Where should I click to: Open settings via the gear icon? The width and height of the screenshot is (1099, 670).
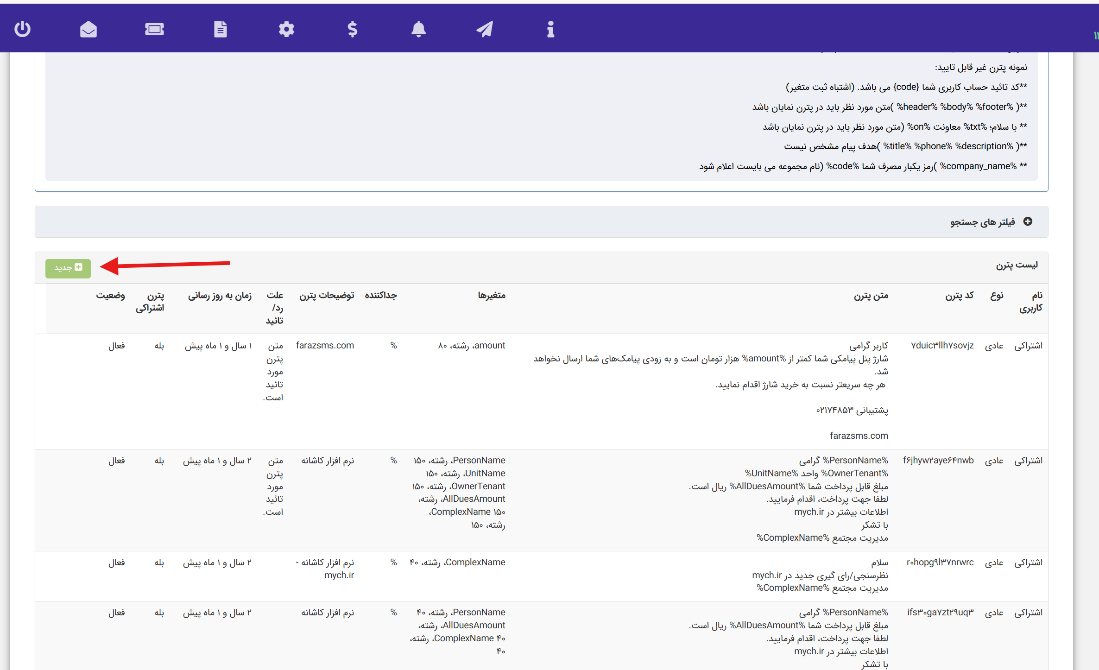[x=286, y=29]
